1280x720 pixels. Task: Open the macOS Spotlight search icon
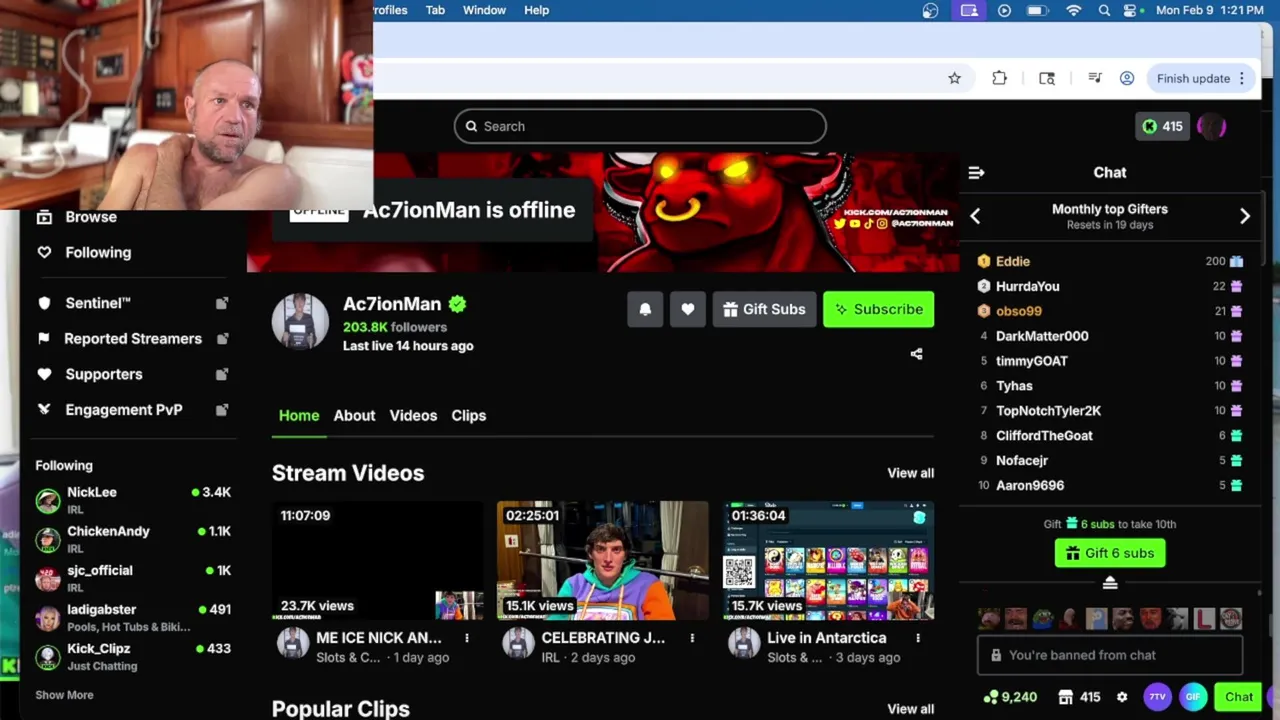(x=1104, y=10)
